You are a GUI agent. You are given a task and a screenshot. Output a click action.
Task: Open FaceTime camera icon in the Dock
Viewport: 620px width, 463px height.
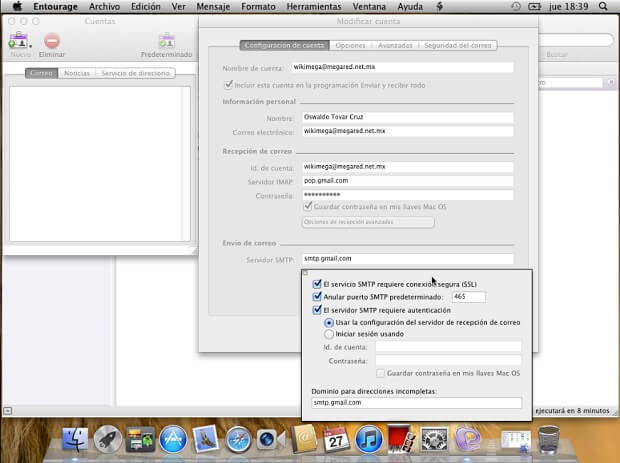pyautogui.click(x=270, y=439)
